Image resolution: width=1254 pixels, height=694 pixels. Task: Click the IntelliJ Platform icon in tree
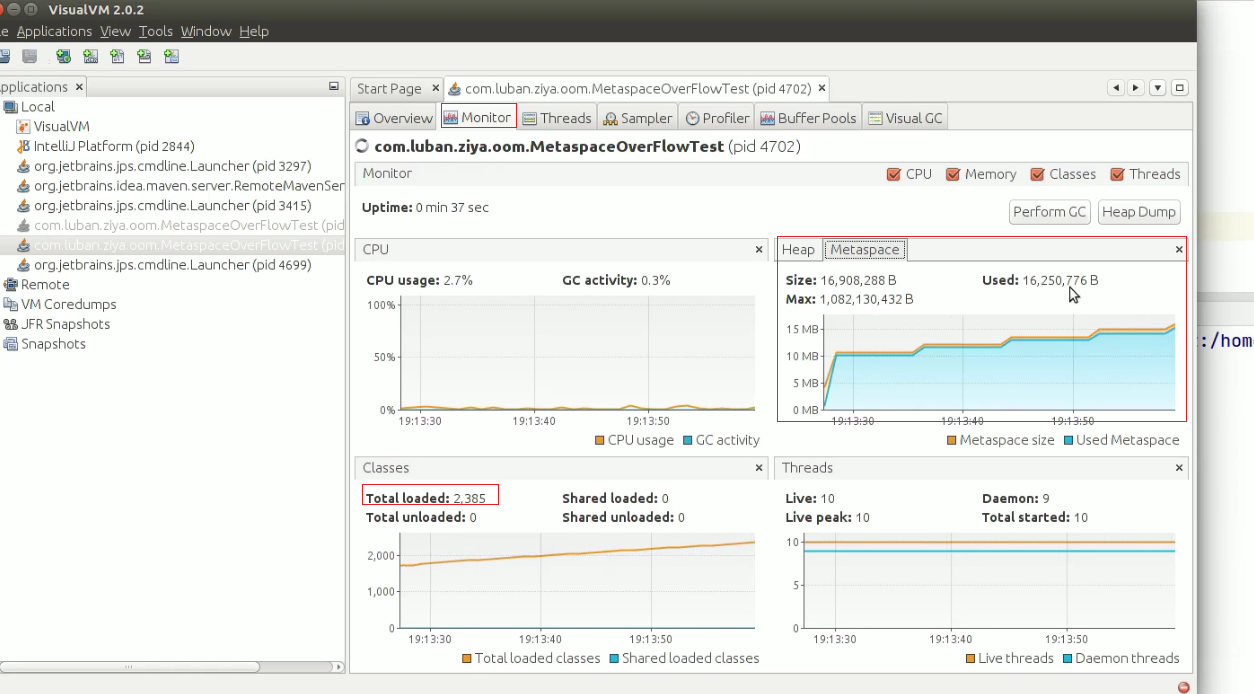coord(24,146)
